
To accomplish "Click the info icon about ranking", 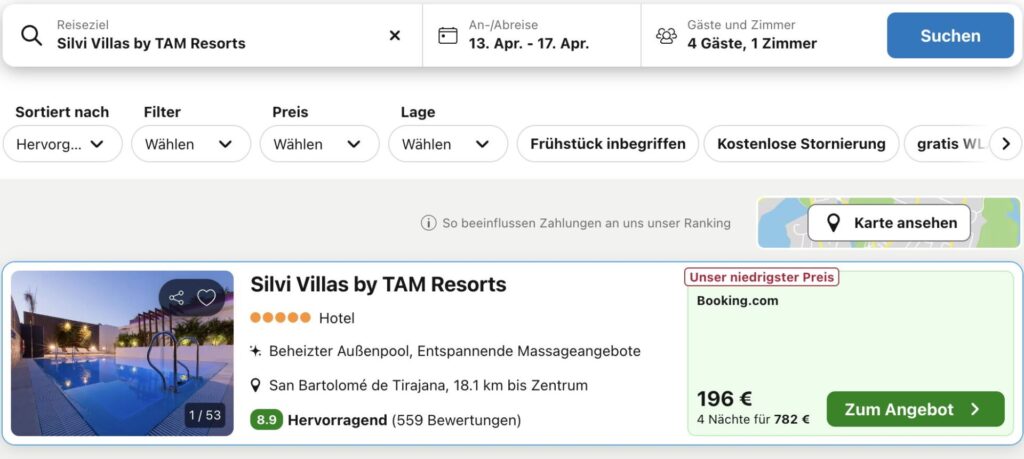I will click(x=429, y=223).
